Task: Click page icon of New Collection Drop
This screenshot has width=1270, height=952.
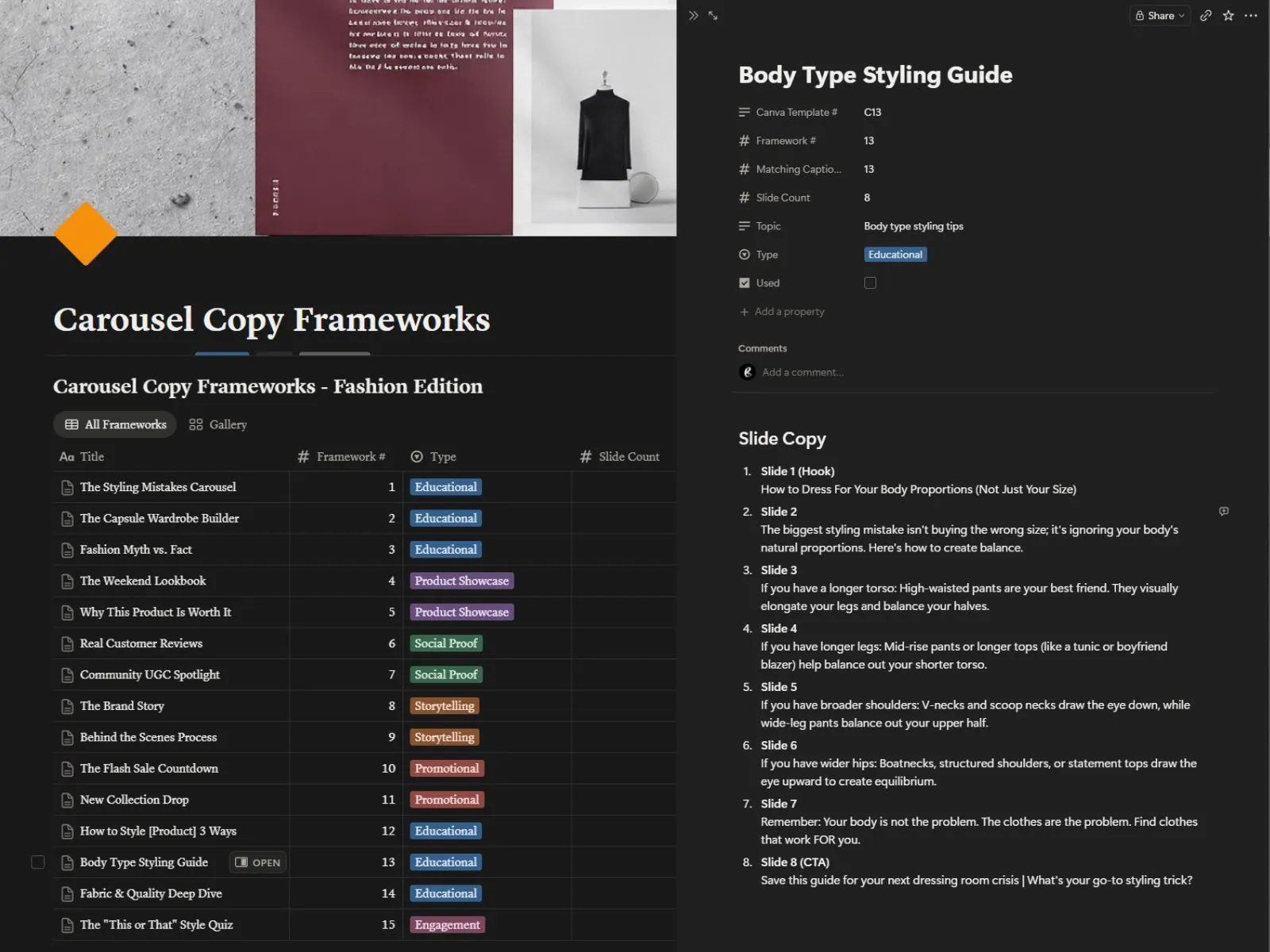Action: click(67, 800)
